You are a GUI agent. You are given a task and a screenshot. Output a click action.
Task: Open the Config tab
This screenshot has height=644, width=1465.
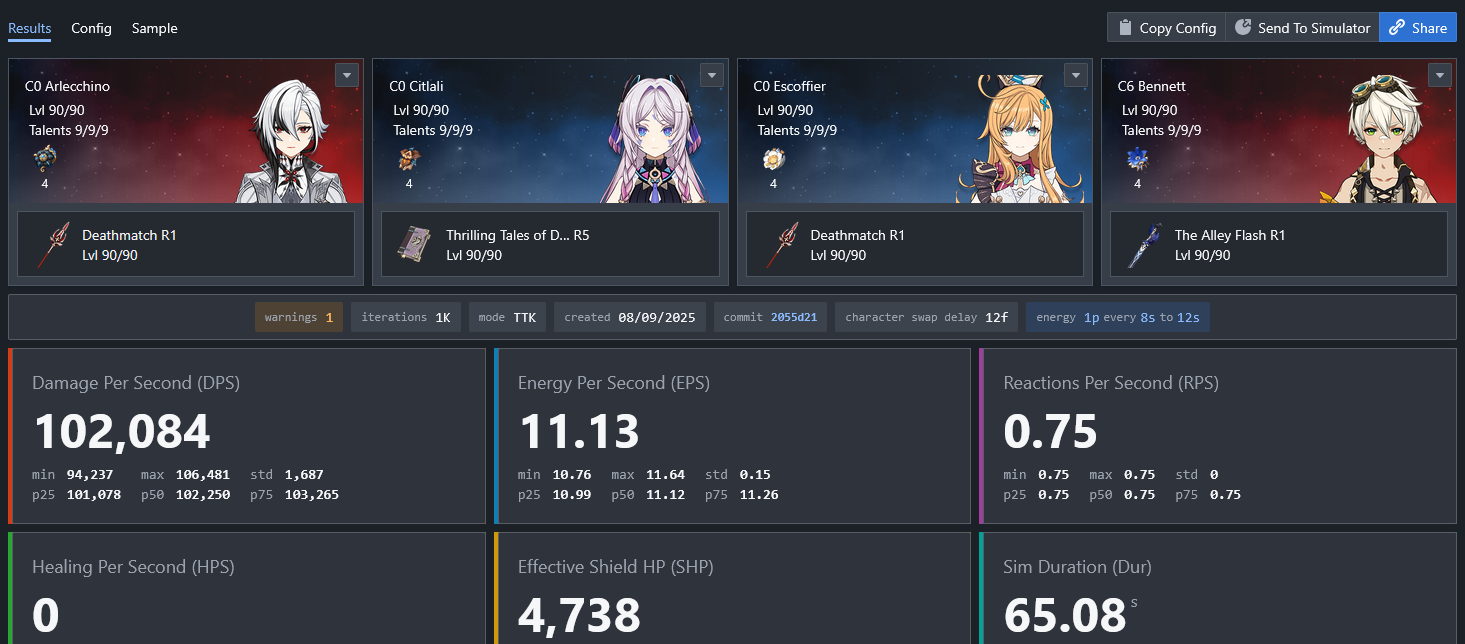pos(91,28)
